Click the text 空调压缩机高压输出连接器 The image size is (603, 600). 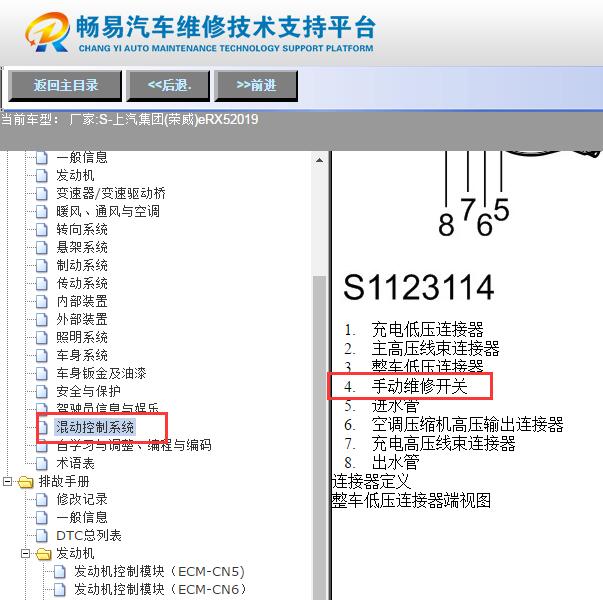(x=468, y=424)
